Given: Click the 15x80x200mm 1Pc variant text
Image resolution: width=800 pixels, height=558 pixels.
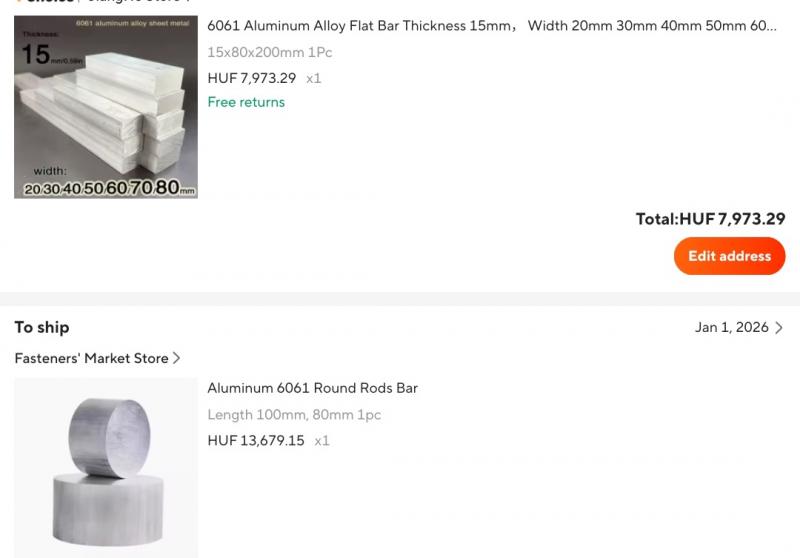Looking at the screenshot, I should (269, 53).
